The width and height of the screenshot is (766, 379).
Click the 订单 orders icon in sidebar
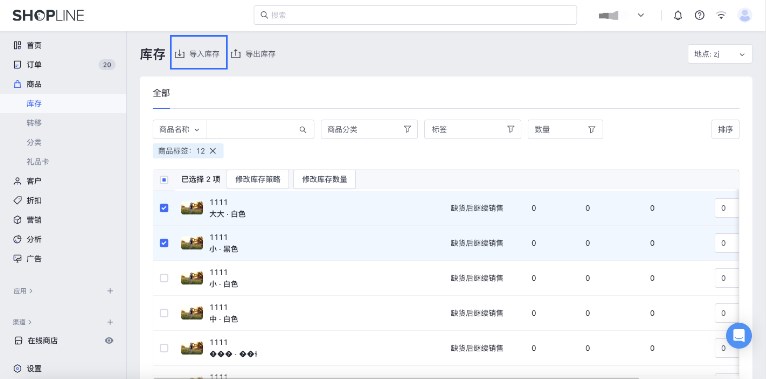coord(18,64)
